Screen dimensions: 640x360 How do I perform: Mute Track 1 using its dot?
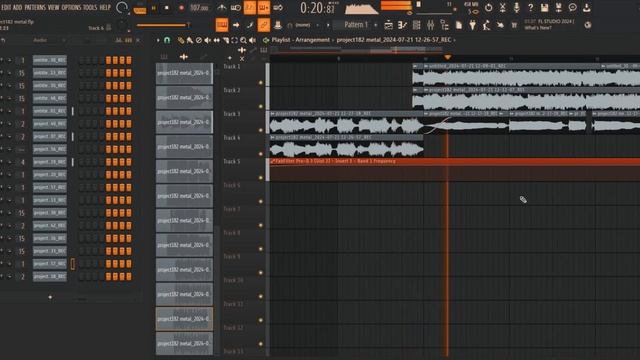click(x=261, y=83)
